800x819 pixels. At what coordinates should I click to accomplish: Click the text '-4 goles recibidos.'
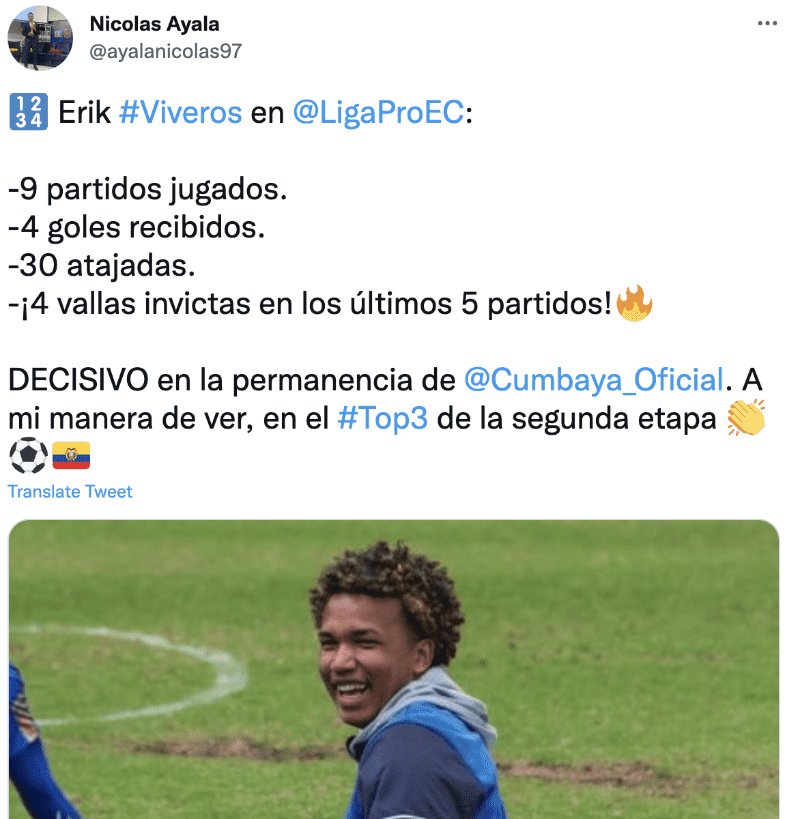tap(137, 227)
